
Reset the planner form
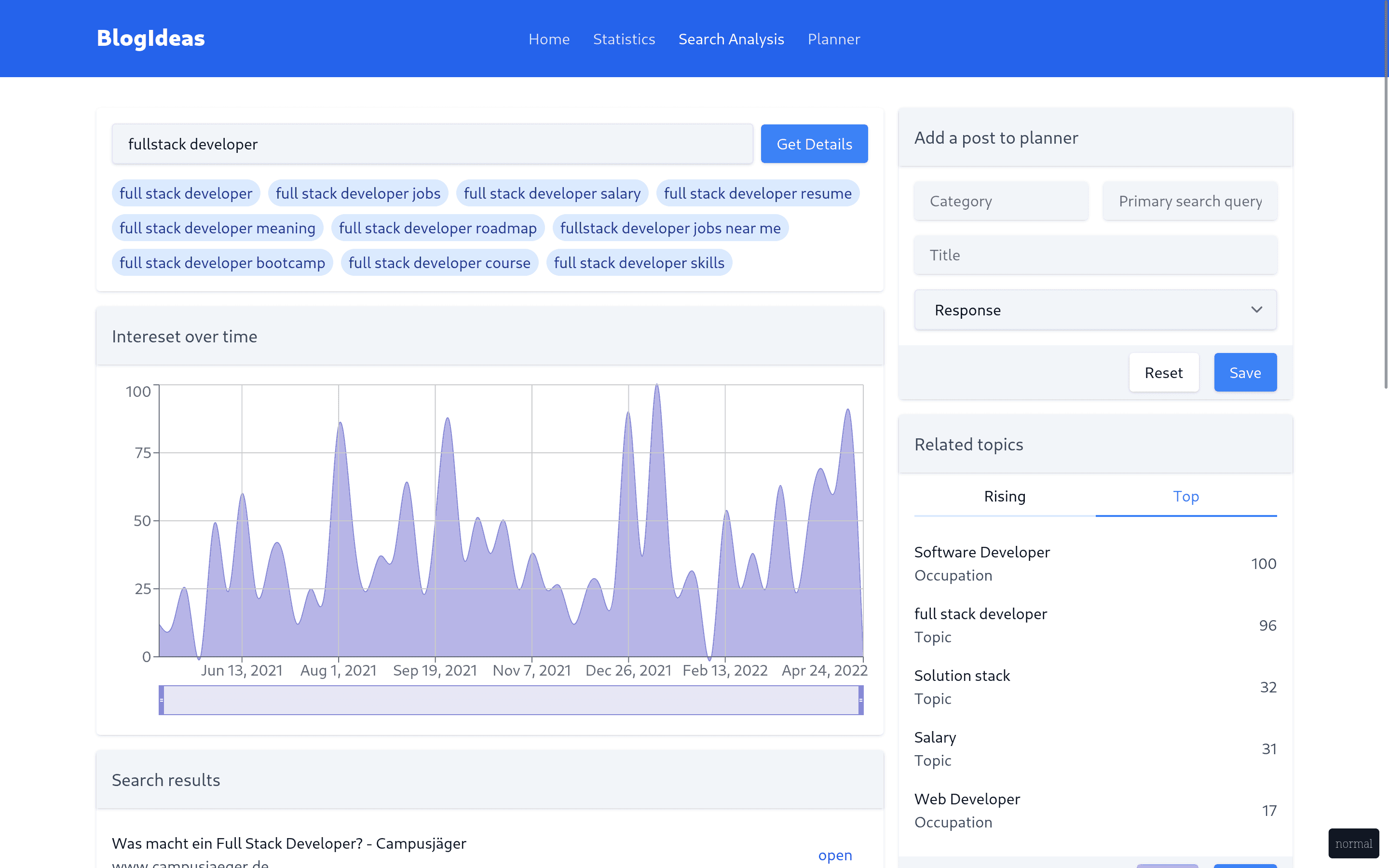(1163, 373)
